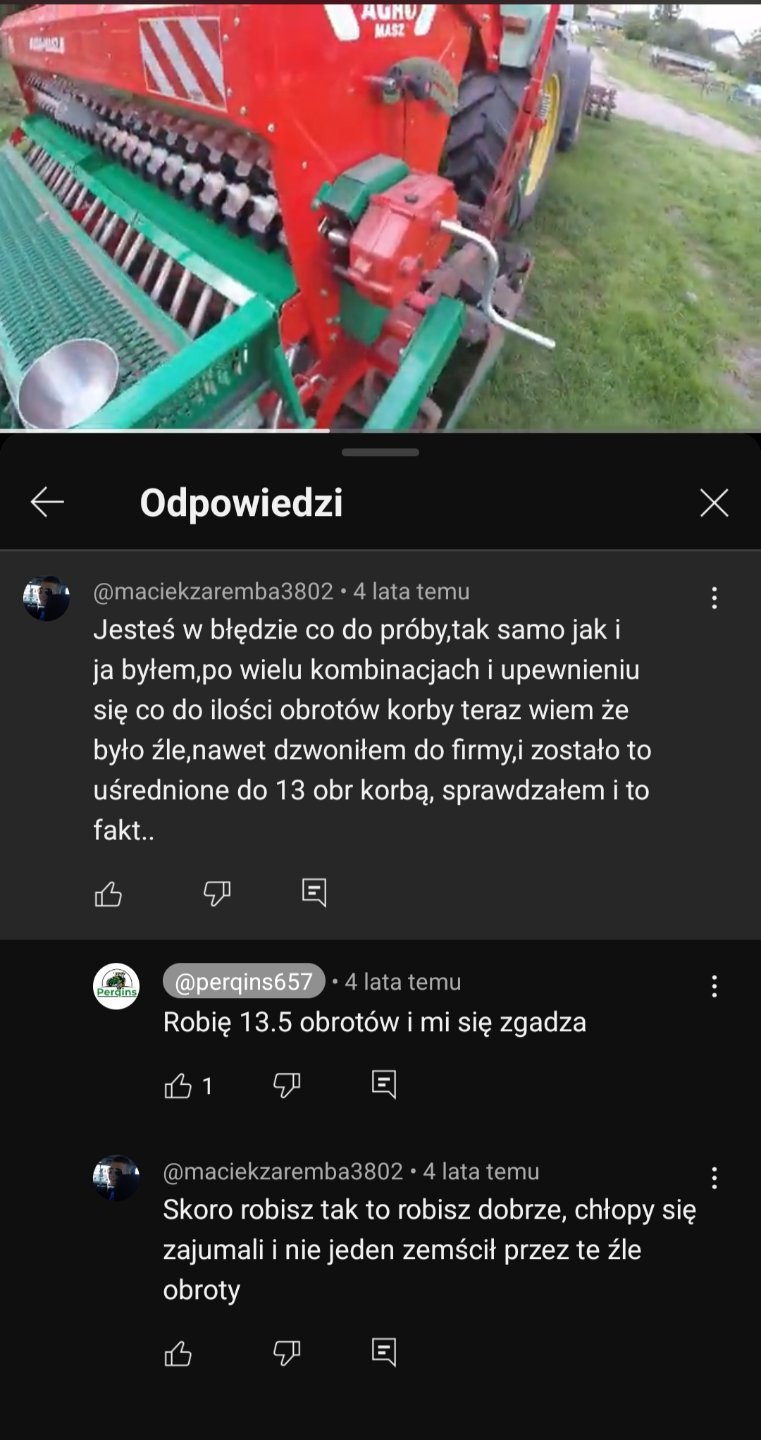The width and height of the screenshot is (761, 1440).
Task: Open options menu for the perqins657 reply
Action: point(714,987)
